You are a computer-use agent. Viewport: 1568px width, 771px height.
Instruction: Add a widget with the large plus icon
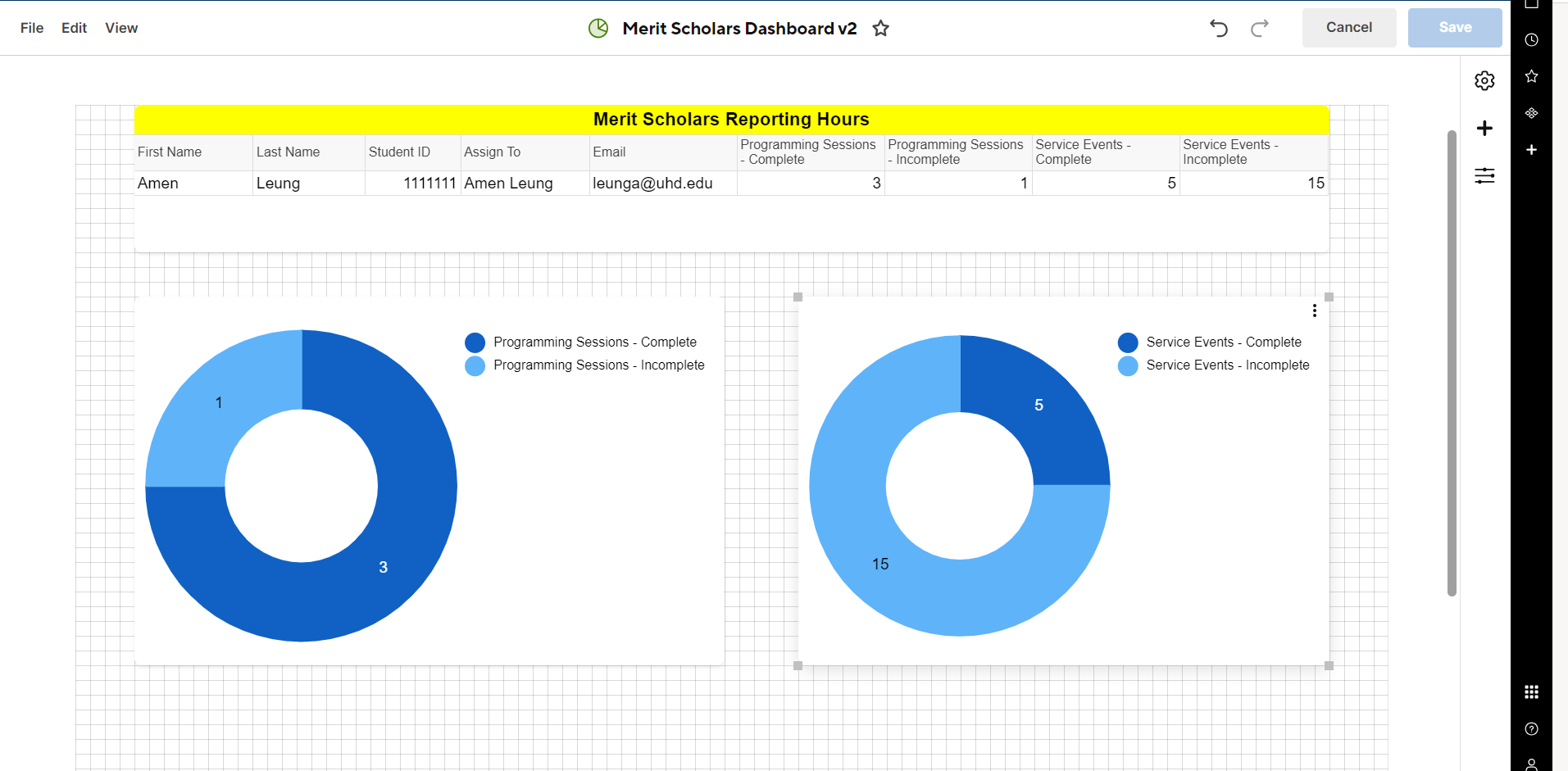(1484, 128)
